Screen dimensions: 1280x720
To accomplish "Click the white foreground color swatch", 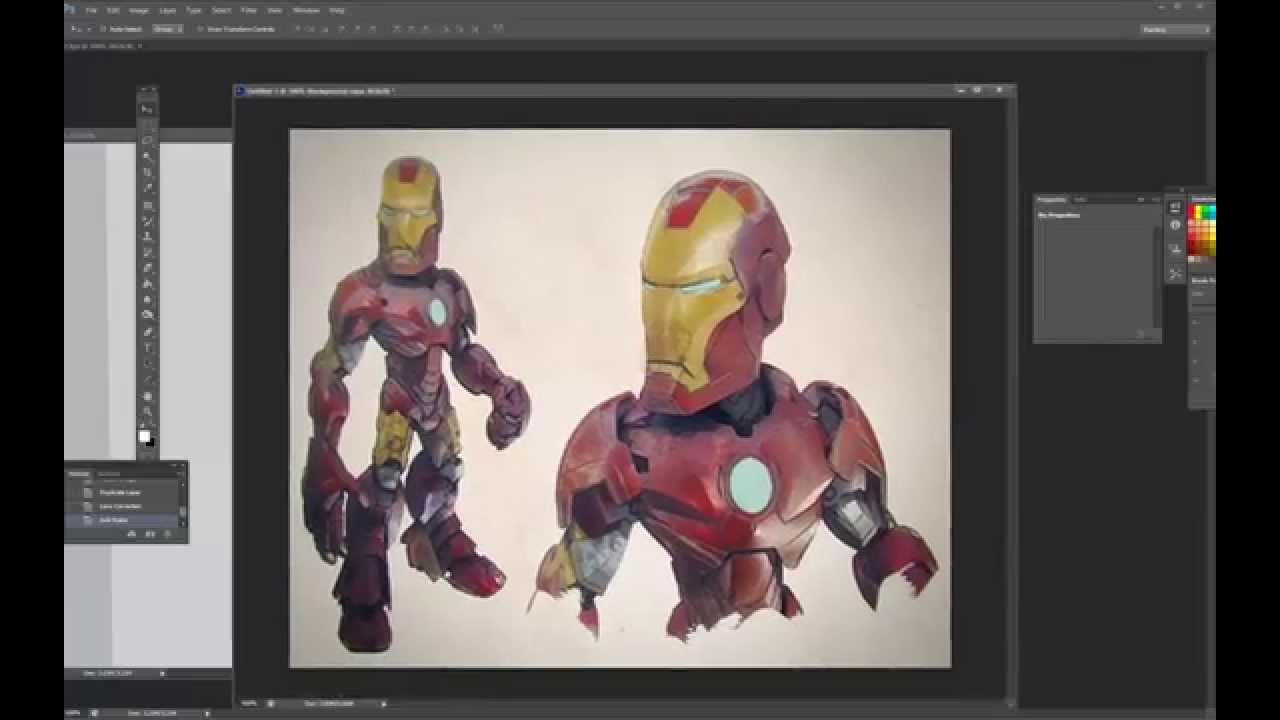I will [144, 436].
